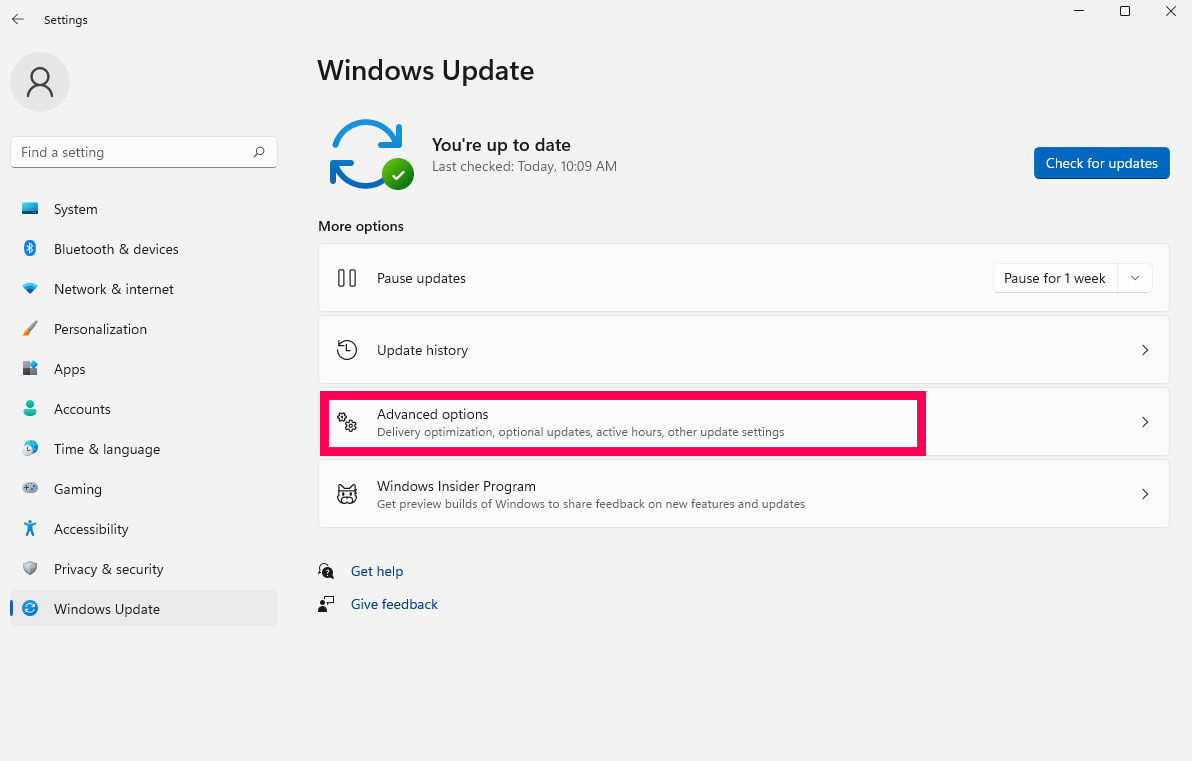Click the Accessibility label in sidebar
1192x761 pixels.
91,529
